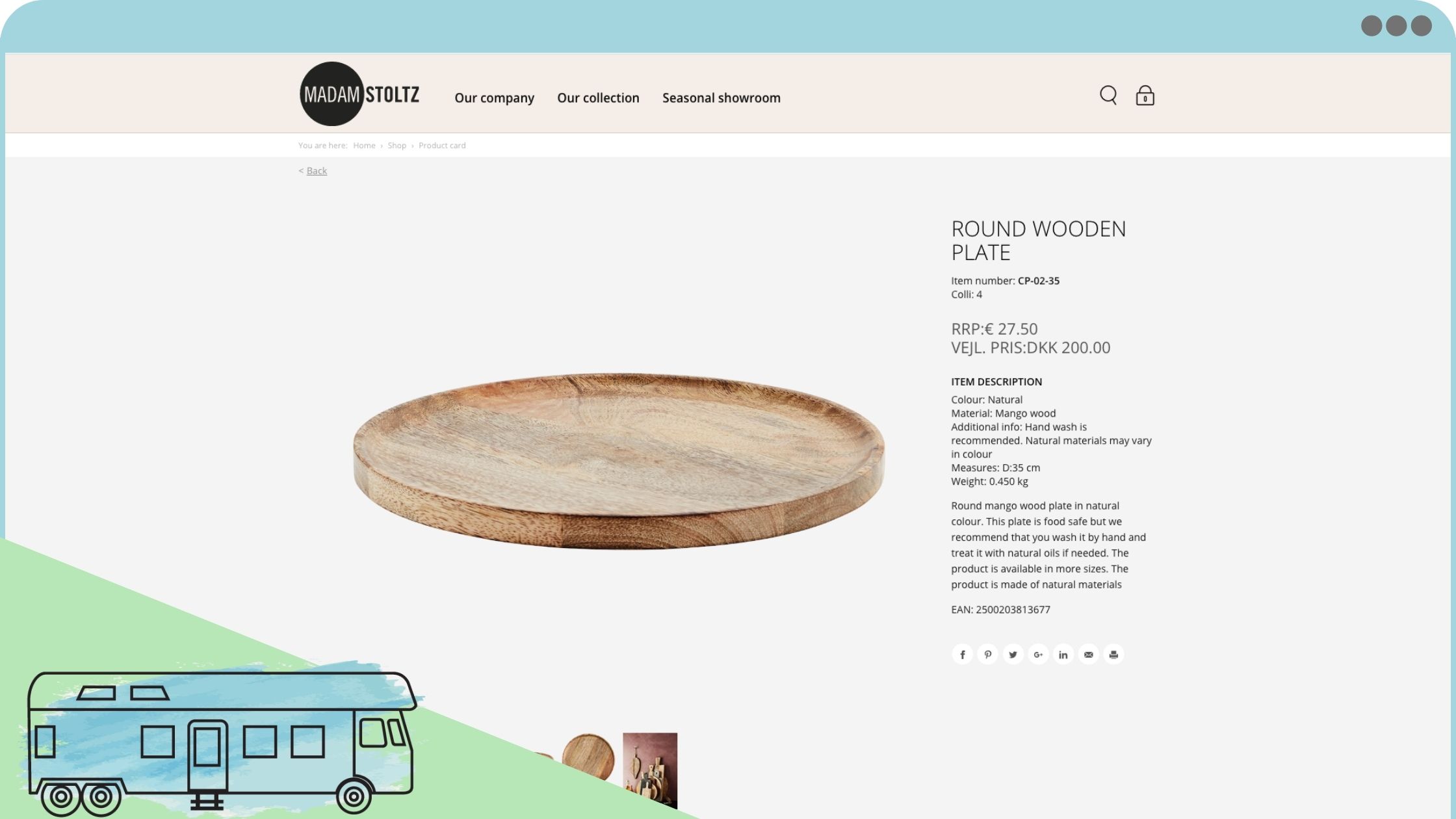
Task: Open the Our collection menu
Action: pyautogui.click(x=598, y=98)
